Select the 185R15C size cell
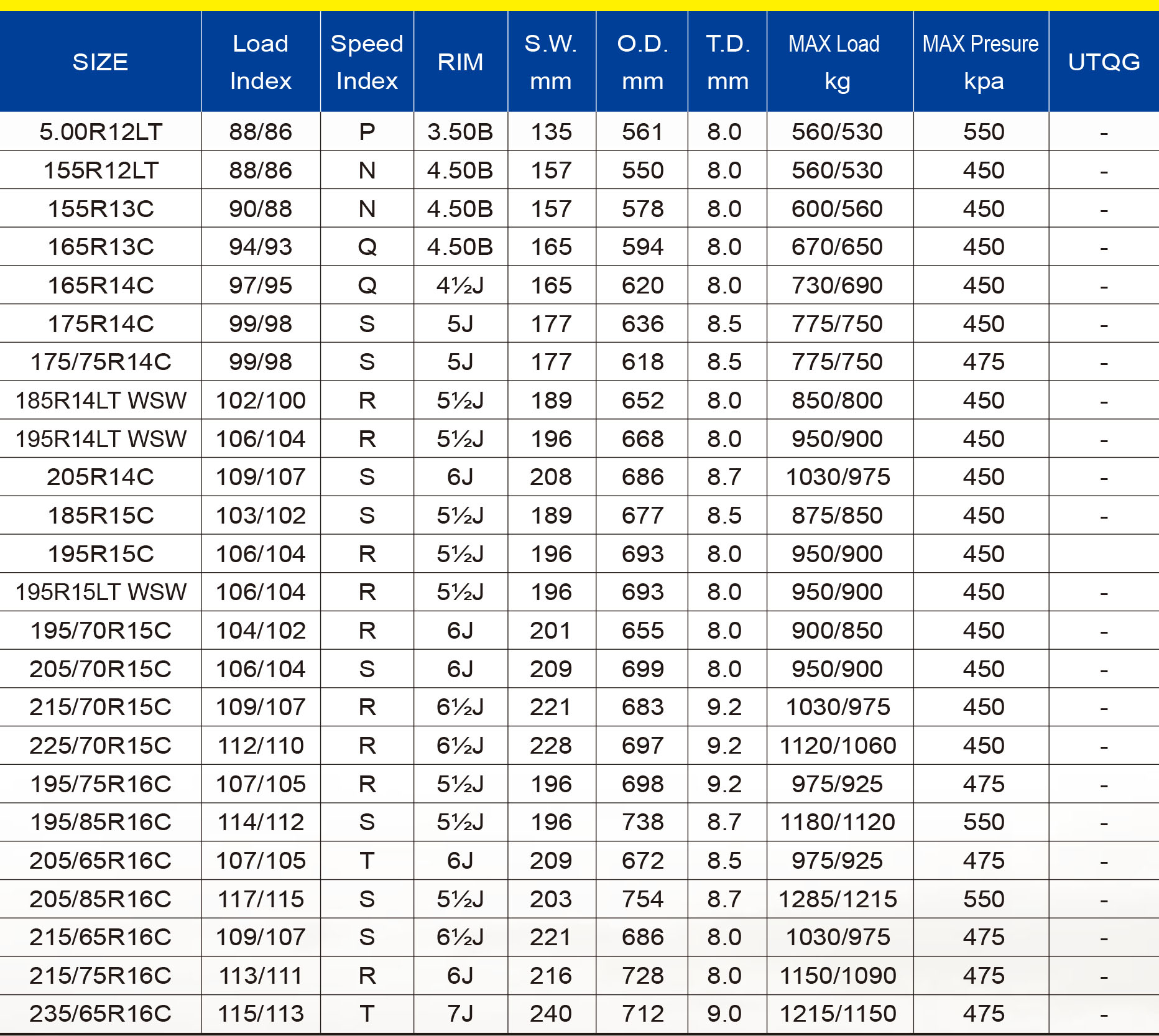 point(100,516)
